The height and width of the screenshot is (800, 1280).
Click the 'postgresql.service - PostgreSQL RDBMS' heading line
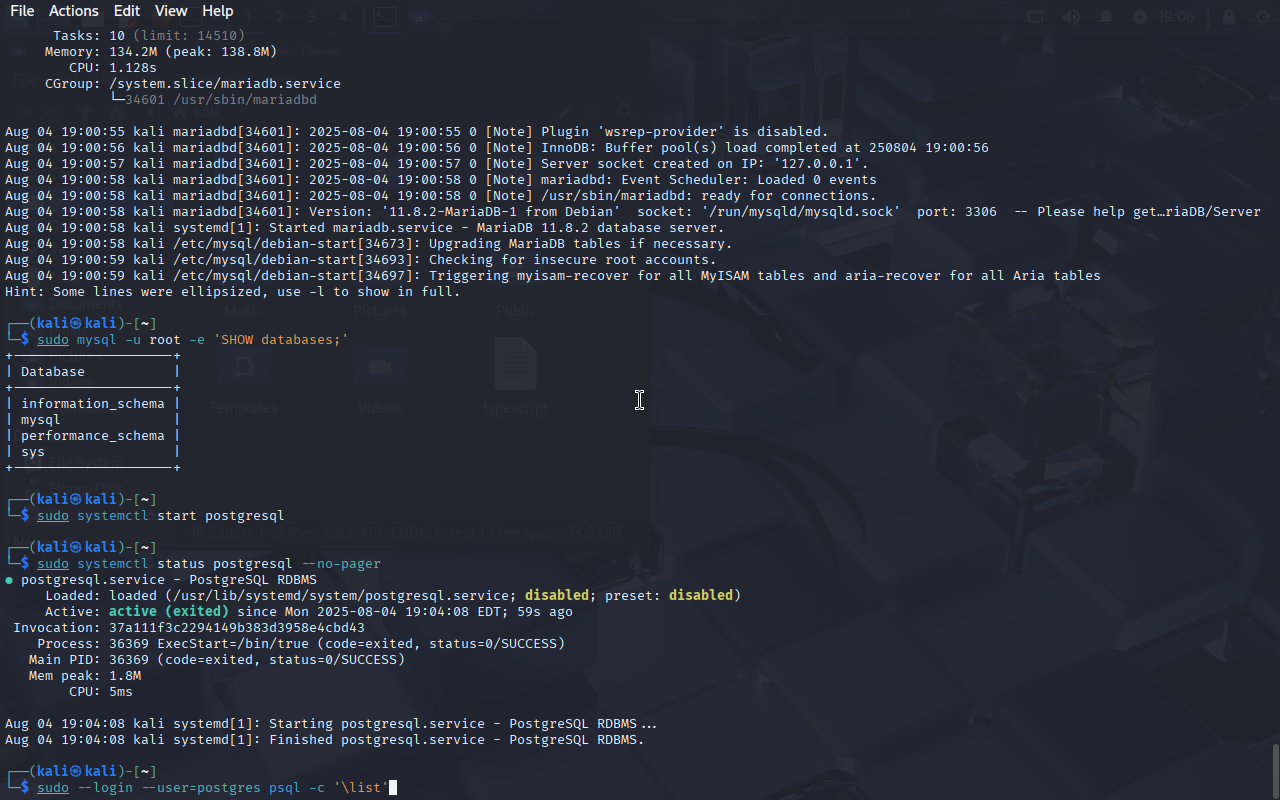tap(169, 580)
